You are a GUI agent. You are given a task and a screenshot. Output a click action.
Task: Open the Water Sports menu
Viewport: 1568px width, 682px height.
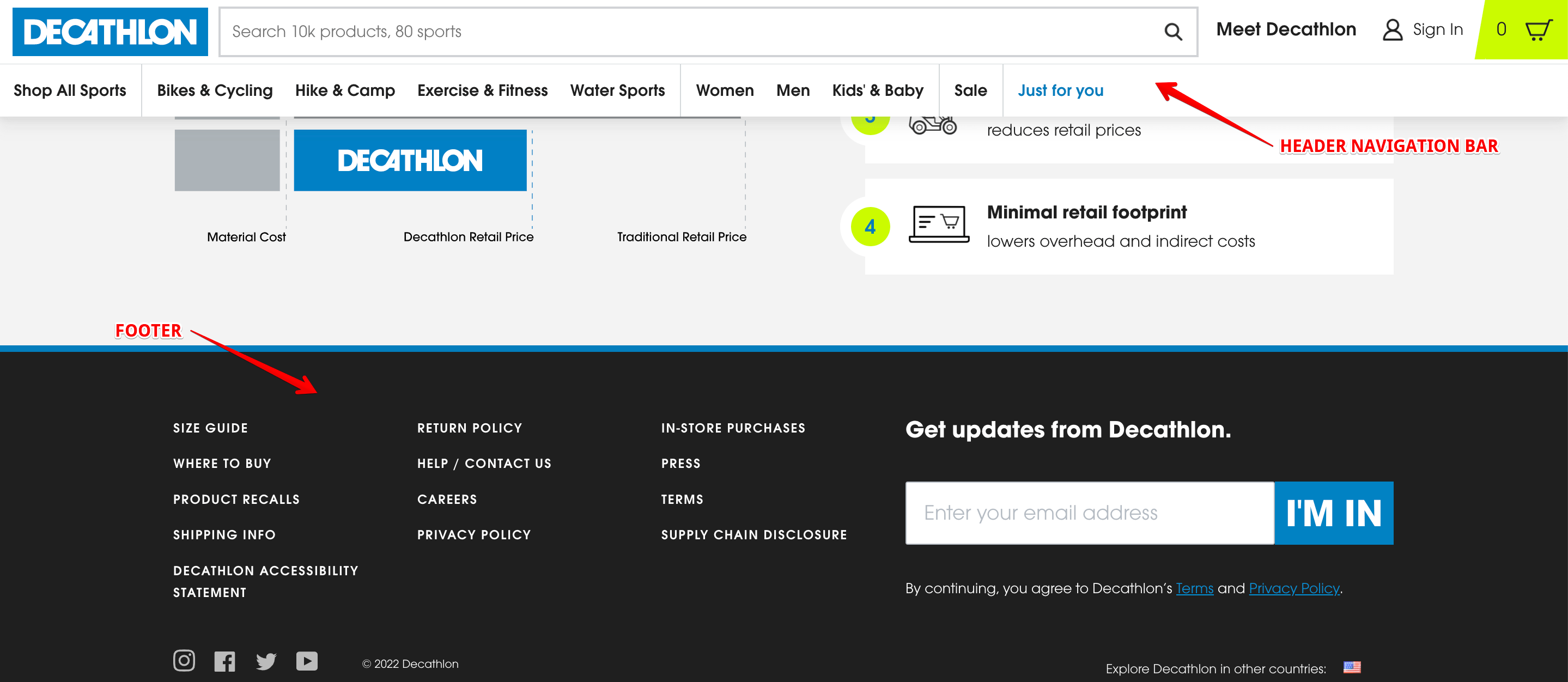pos(617,90)
